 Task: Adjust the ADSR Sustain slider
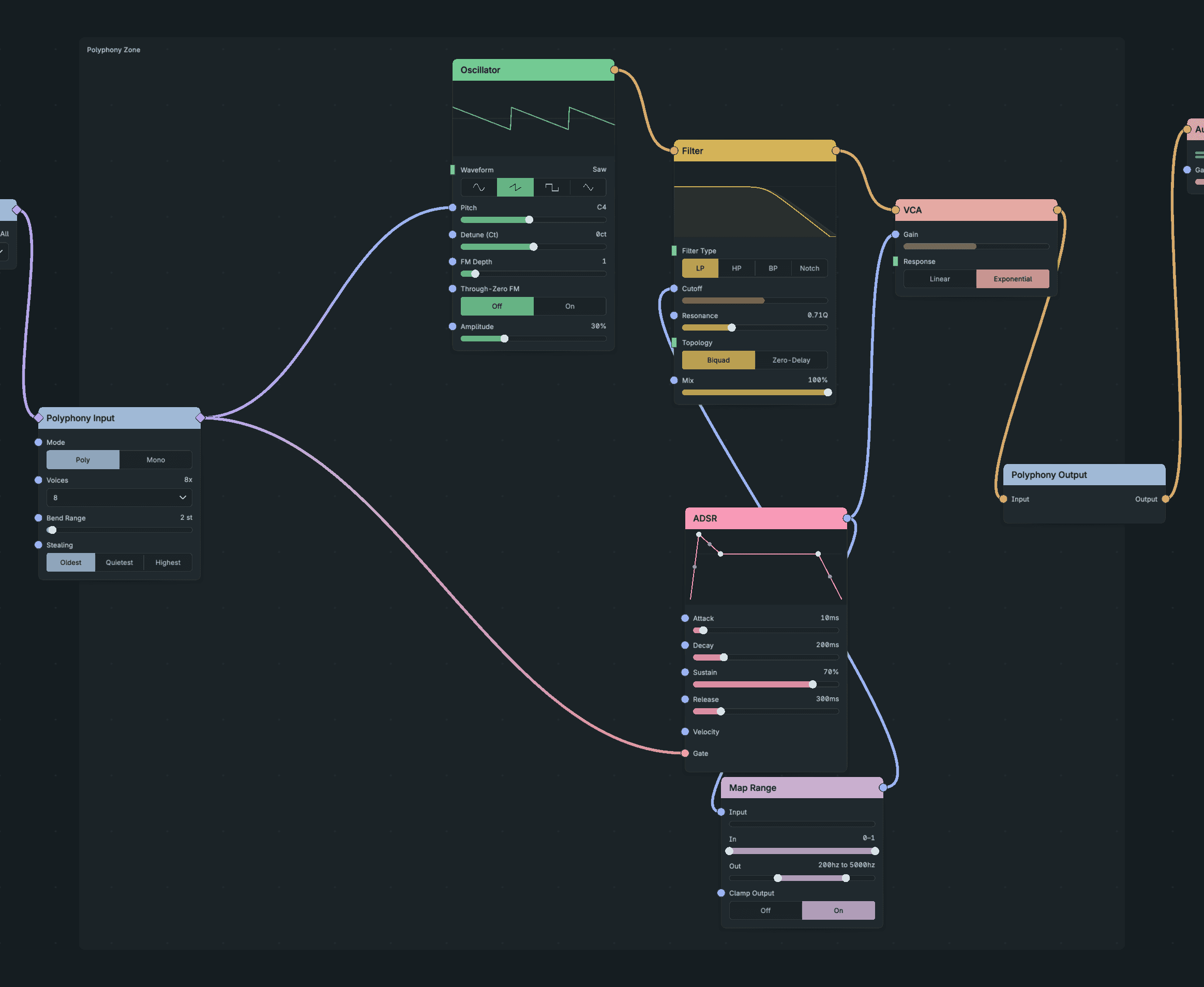(x=766, y=684)
